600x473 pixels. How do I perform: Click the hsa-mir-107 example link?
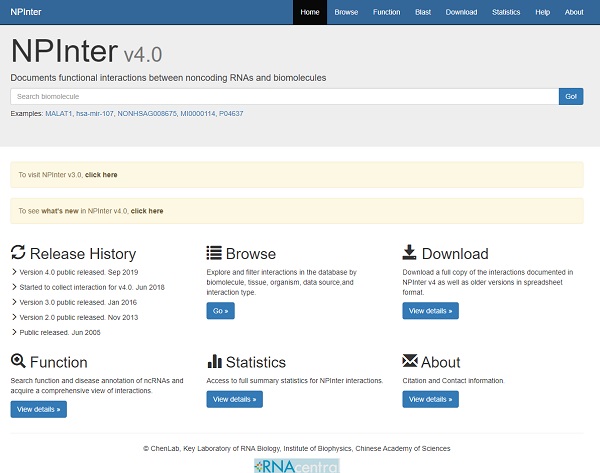(x=95, y=114)
